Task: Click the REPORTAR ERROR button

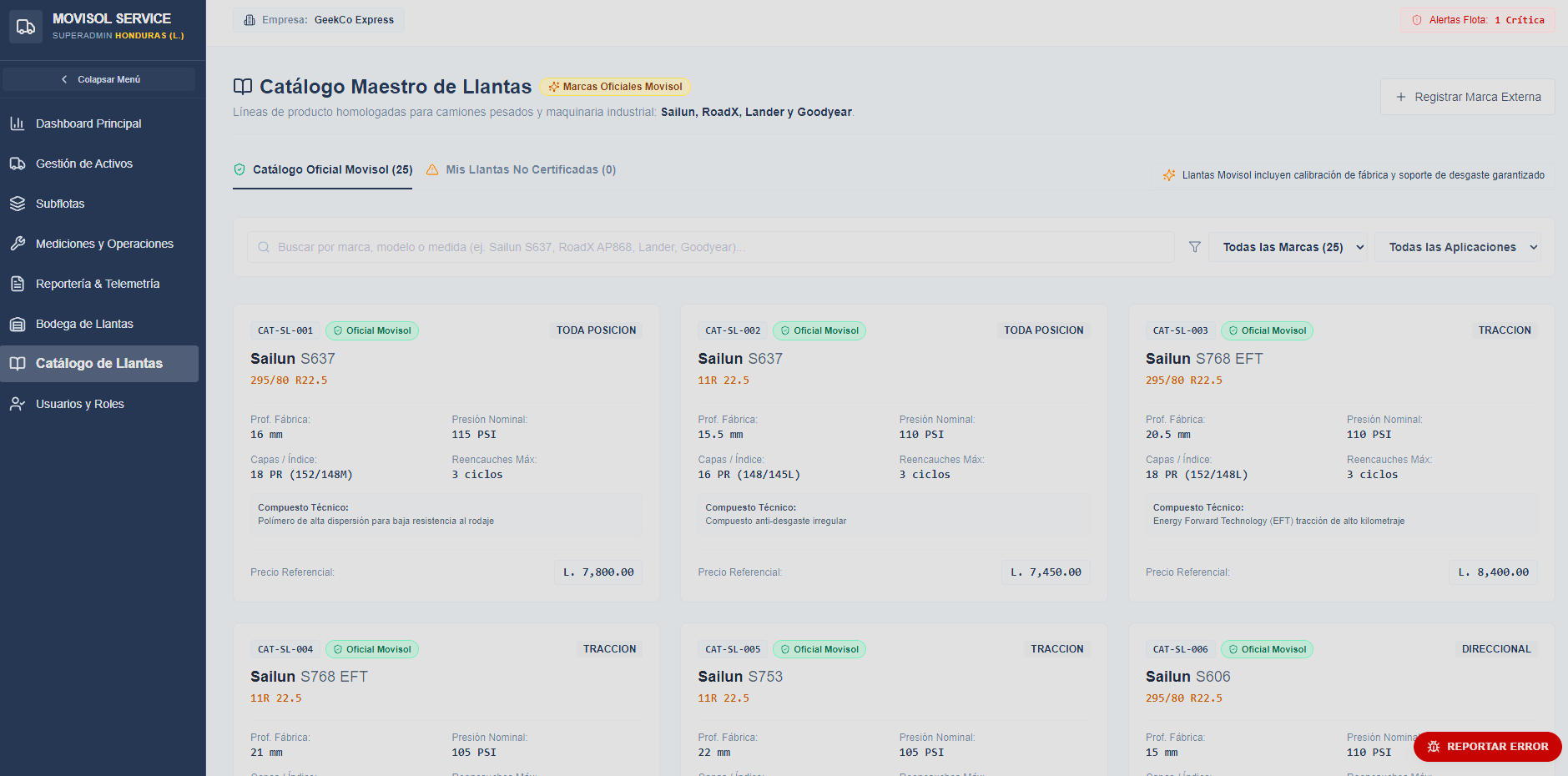Action: pos(1487,747)
